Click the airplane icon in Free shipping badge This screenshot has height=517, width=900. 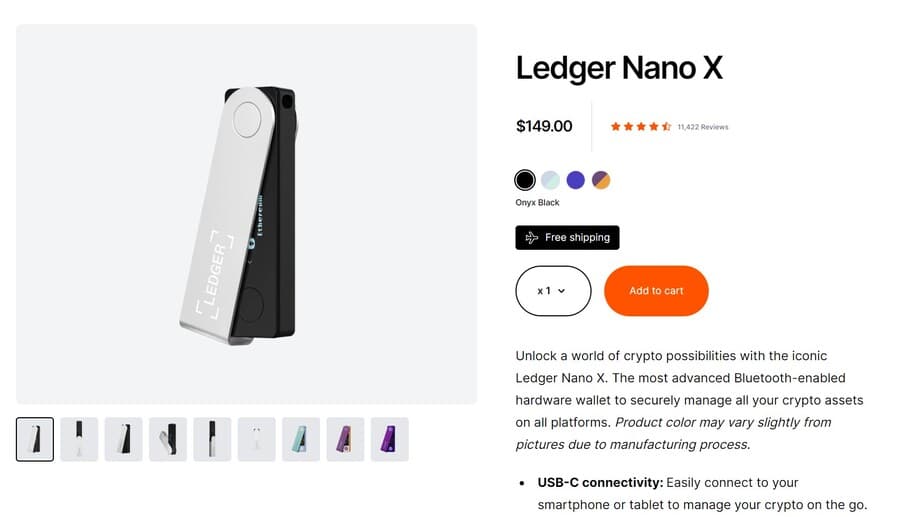[531, 238]
